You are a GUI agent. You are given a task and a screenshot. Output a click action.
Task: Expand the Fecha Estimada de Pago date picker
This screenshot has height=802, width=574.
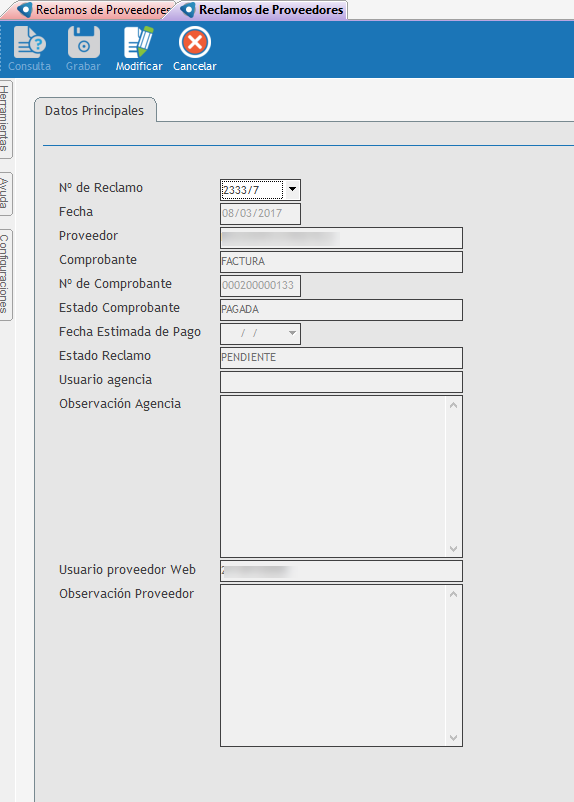coord(292,333)
